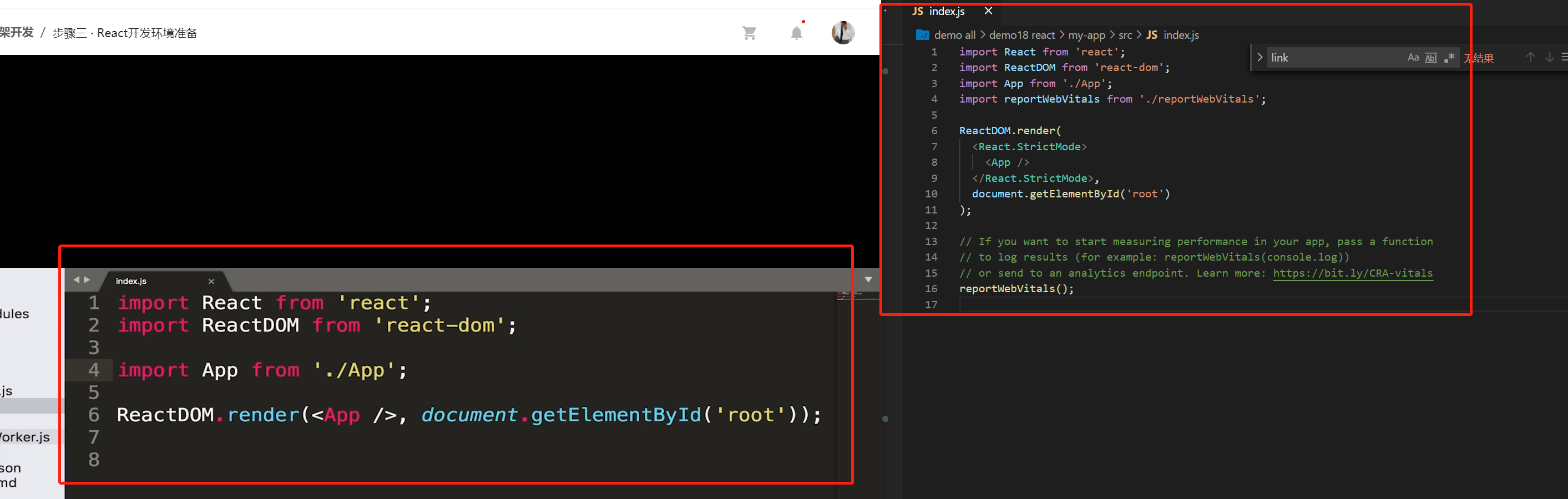The image size is (1568, 499).
Task: Click VS Code line number 17
Action: (x=931, y=305)
